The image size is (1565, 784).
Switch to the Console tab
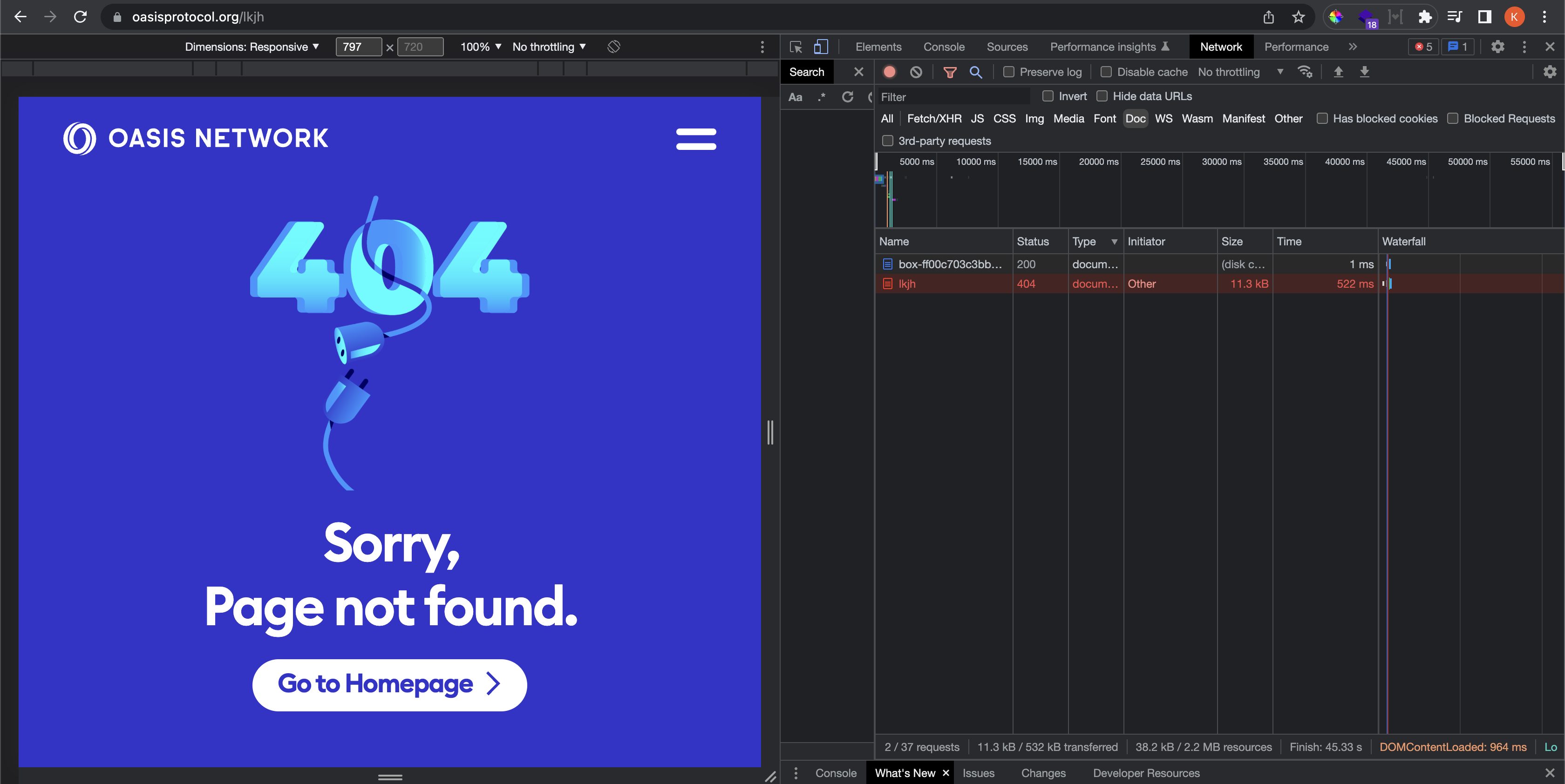944,47
